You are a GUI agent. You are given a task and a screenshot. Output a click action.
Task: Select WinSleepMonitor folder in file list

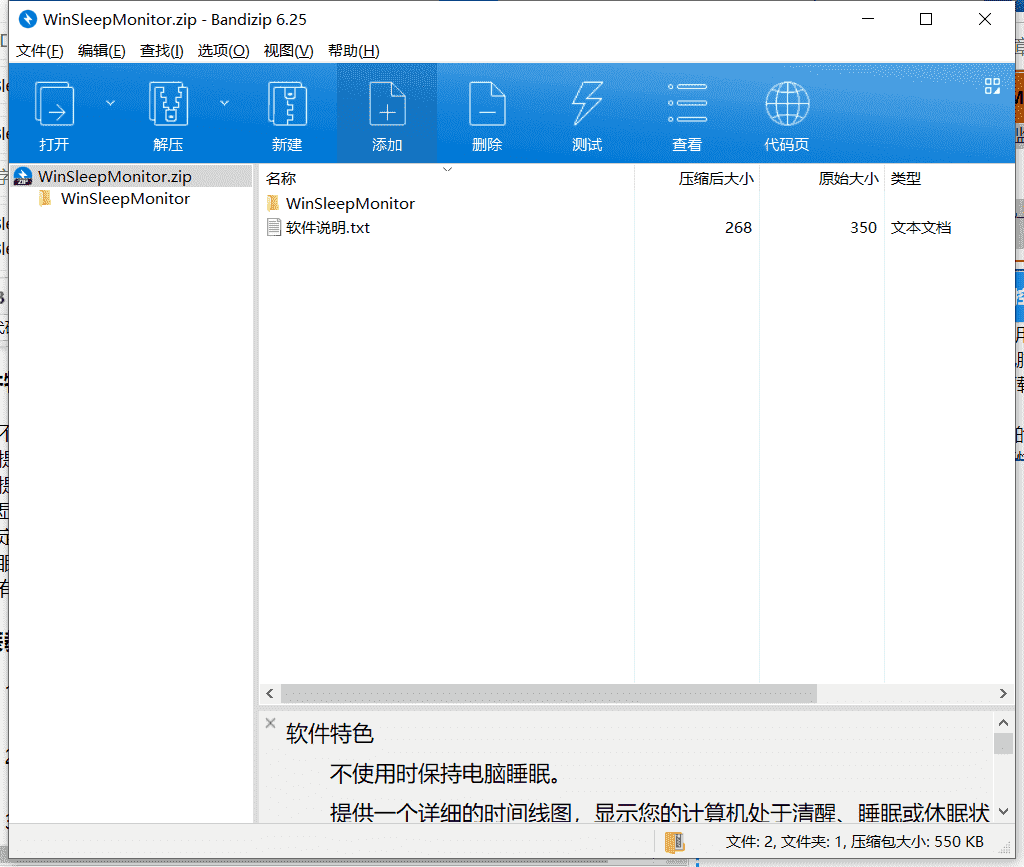pyautogui.click(x=350, y=204)
